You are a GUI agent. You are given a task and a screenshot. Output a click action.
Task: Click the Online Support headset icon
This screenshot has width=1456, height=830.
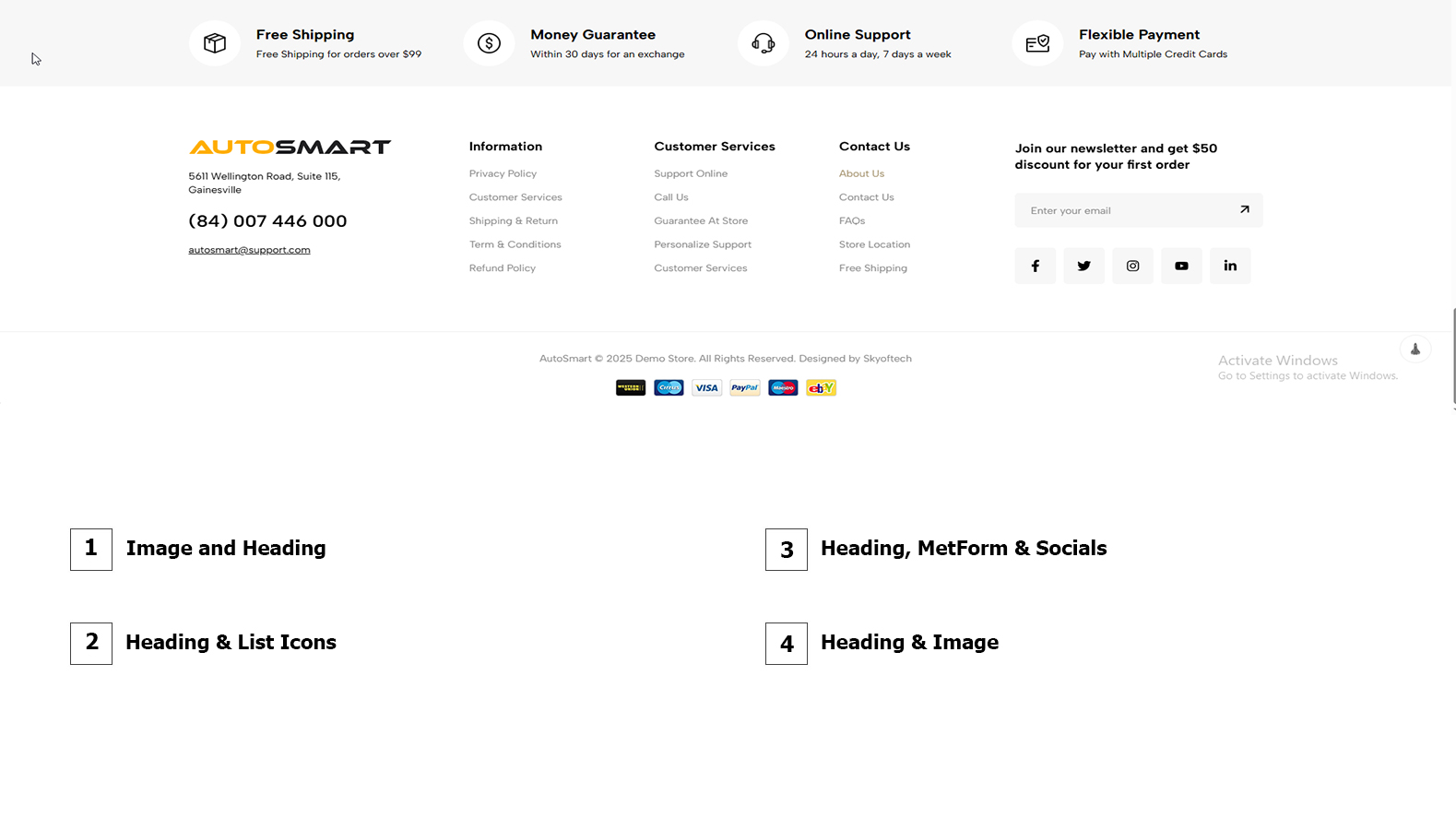[763, 43]
